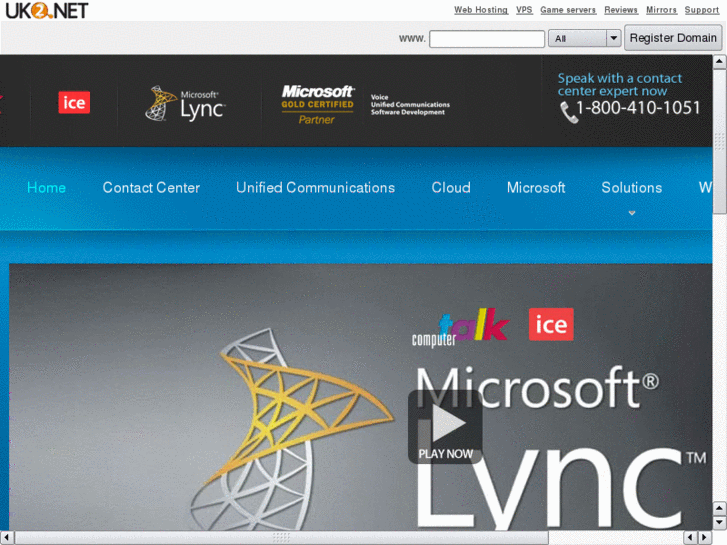Focus the www. domain name field

coord(487,38)
